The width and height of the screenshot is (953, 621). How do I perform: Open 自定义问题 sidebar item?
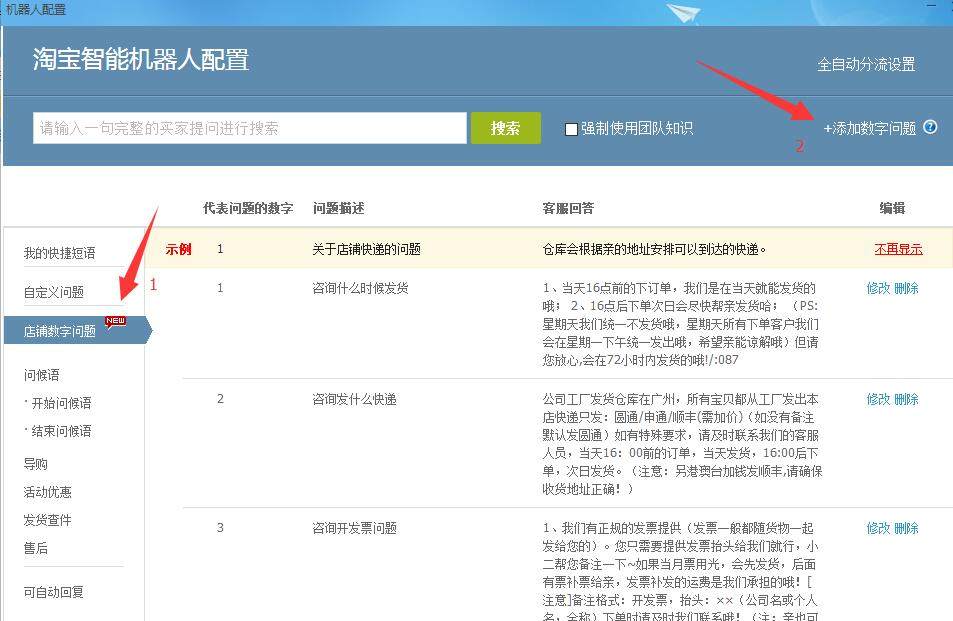[53, 292]
